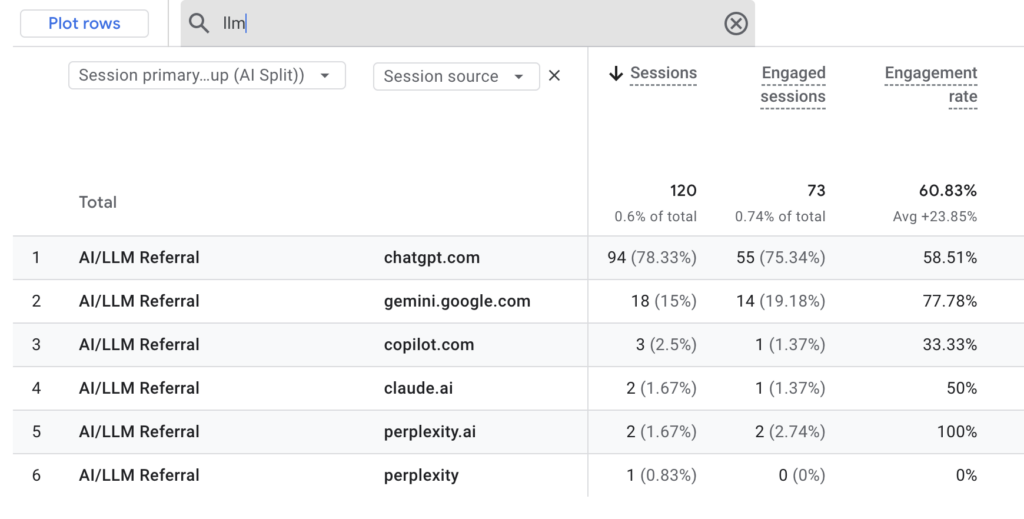This screenshot has width=1024, height=519.
Task: Click the search box containing 'llm'
Action: 460,24
